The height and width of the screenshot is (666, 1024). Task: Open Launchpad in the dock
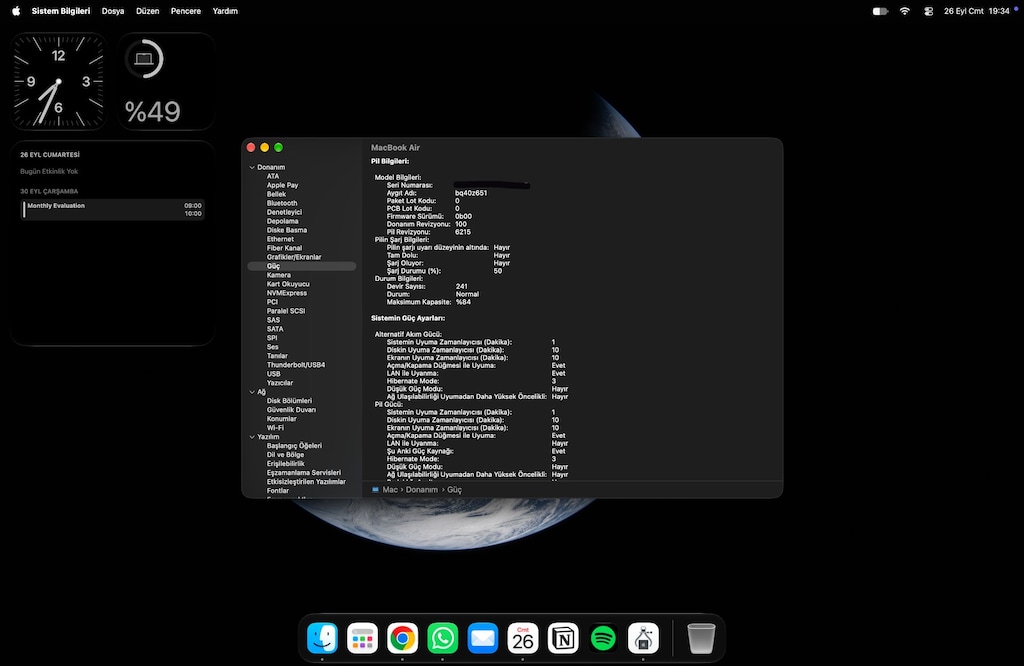(362, 638)
